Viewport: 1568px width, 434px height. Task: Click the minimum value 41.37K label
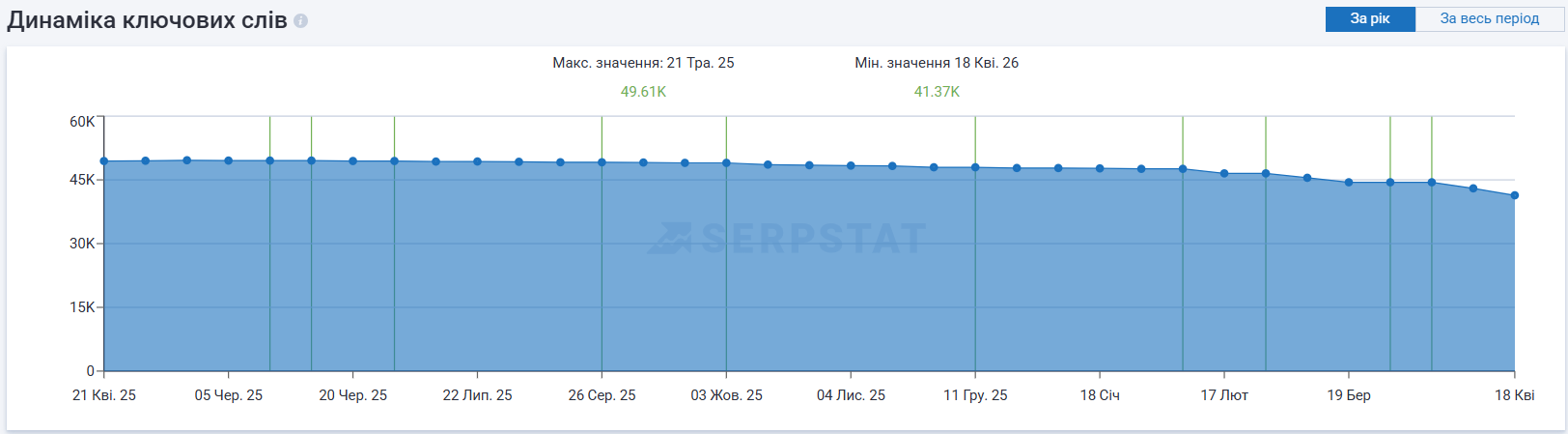937,92
